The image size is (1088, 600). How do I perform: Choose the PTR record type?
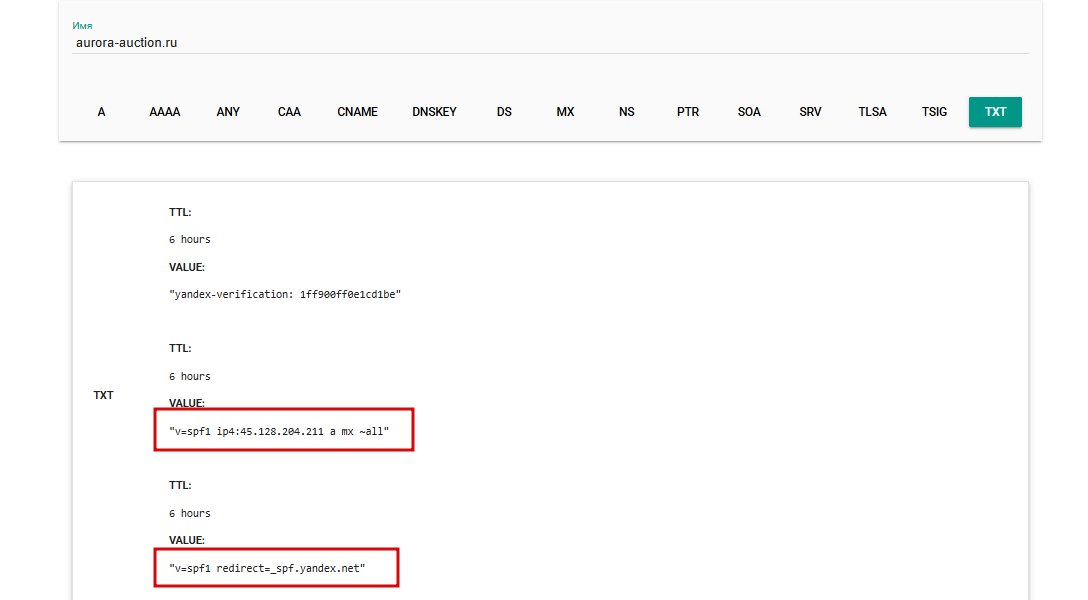[x=688, y=112]
